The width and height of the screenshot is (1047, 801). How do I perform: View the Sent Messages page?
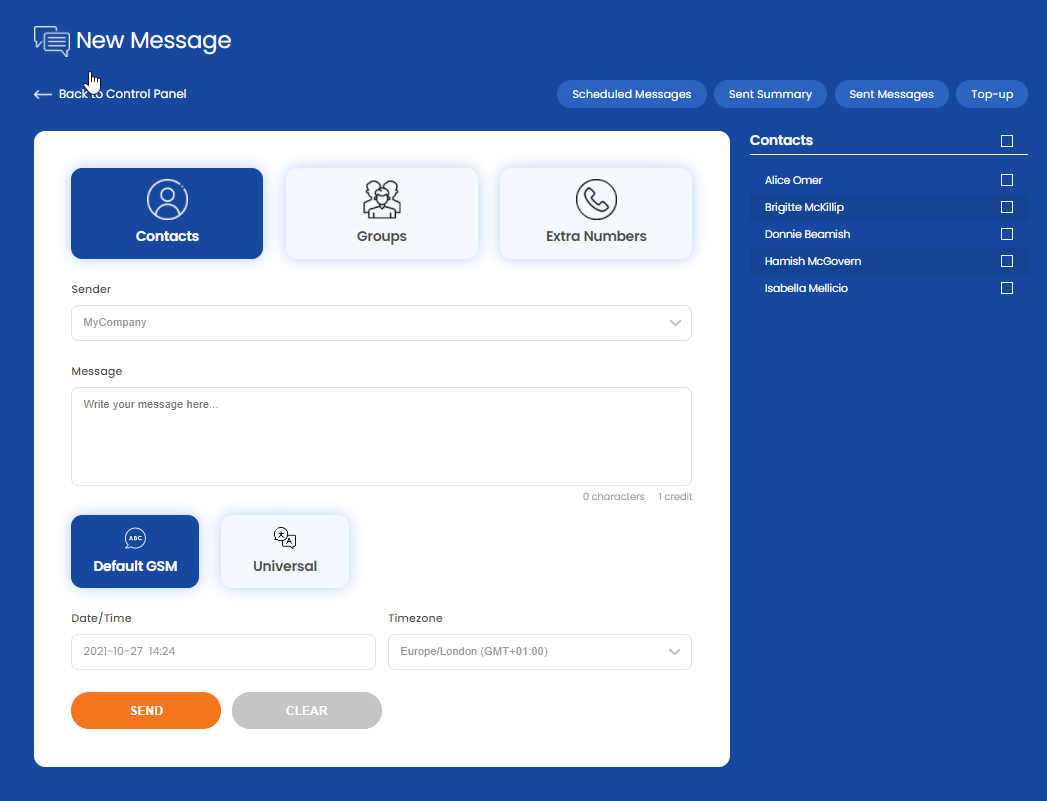coord(891,94)
